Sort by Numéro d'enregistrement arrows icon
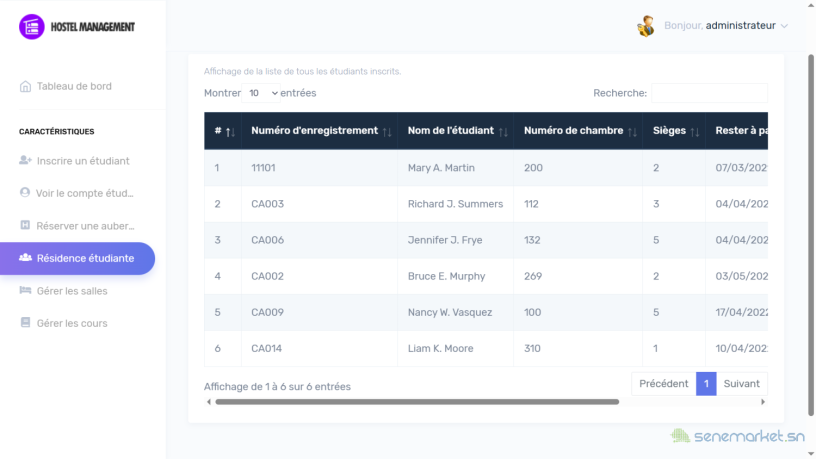The width and height of the screenshot is (816, 459). pos(387,132)
